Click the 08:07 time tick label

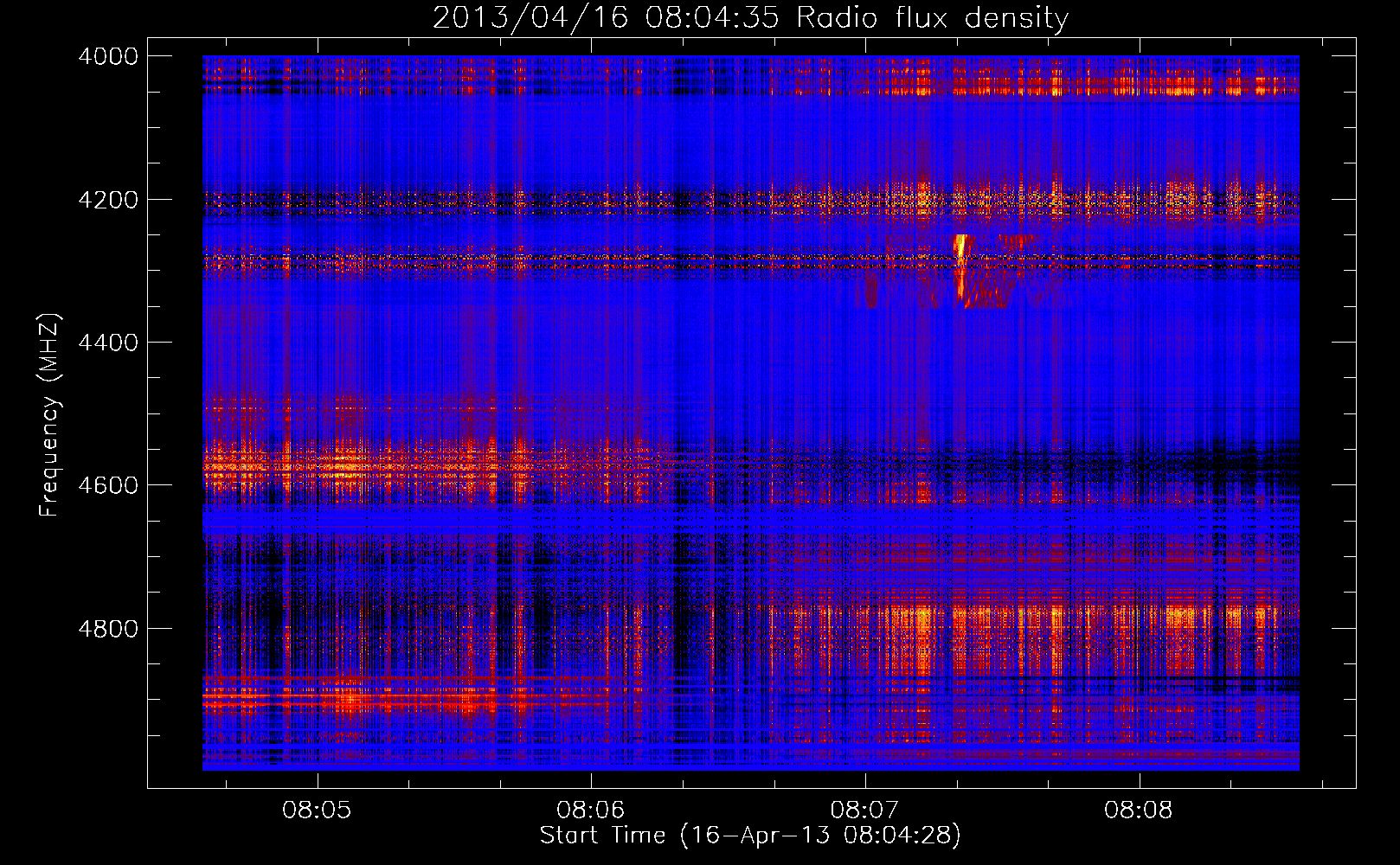864,811
